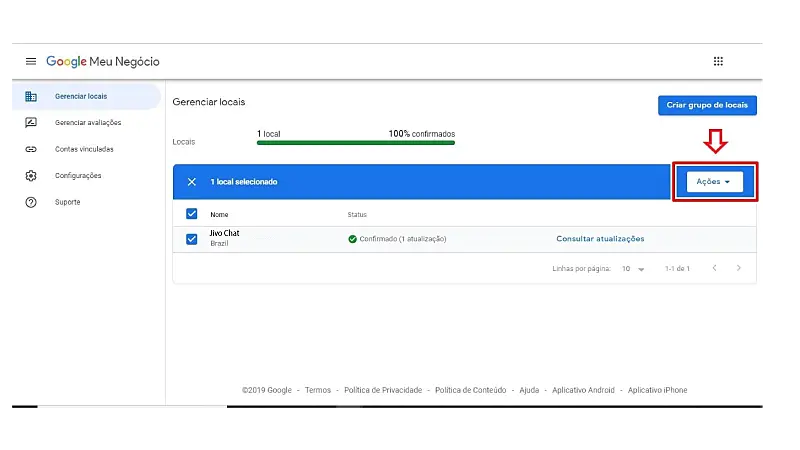Screen dimensions: 800x450
Task: Open Aplicativo Android footer link
Action: pos(583,390)
